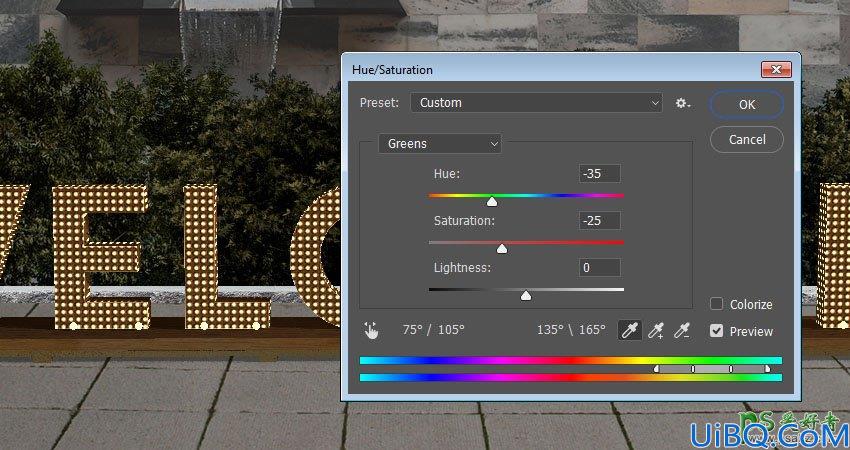This screenshot has height=450, width=850.
Task: Click the gray color range bar between the spectrums
Action: click(712, 369)
